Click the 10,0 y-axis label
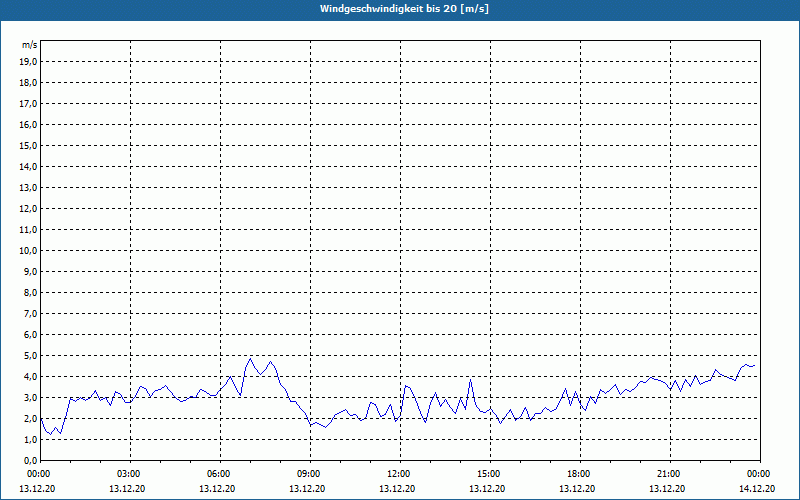 [29, 250]
